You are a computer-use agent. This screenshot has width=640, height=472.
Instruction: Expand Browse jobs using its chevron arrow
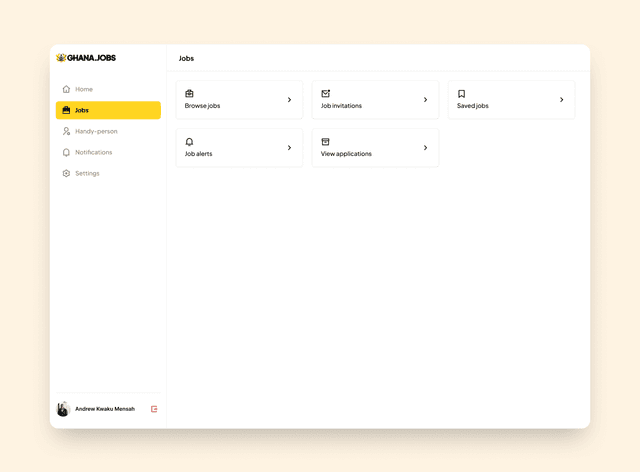(289, 100)
